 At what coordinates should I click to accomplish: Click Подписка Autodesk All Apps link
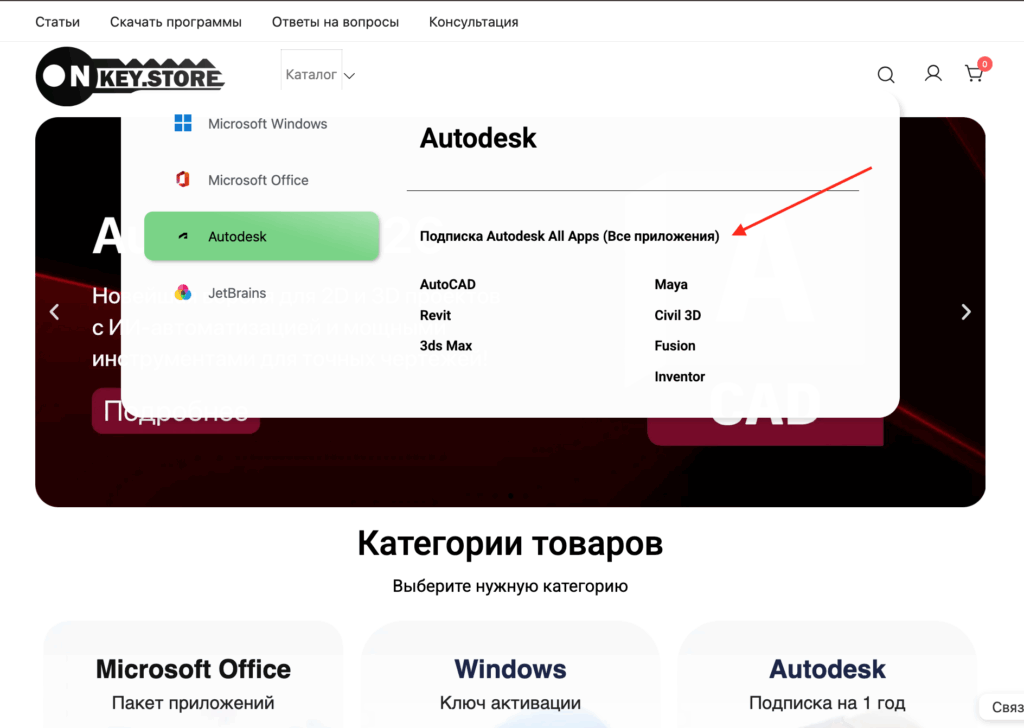(x=569, y=237)
